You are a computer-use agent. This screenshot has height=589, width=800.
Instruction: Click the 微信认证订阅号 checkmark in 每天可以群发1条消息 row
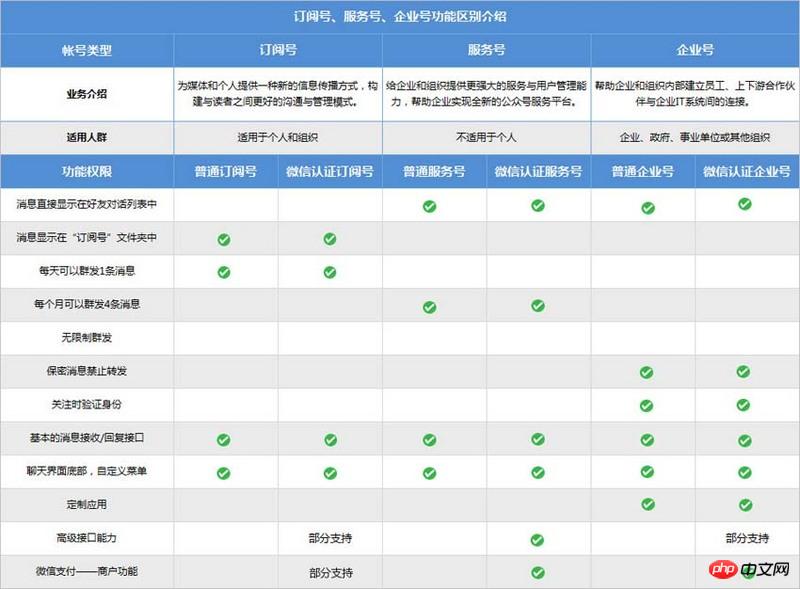[330, 272]
